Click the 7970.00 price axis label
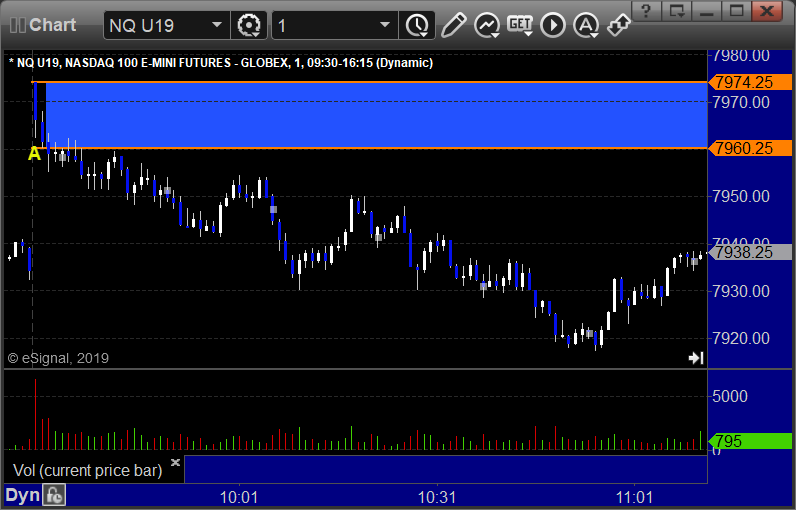This screenshot has height=510, width=796. point(741,103)
